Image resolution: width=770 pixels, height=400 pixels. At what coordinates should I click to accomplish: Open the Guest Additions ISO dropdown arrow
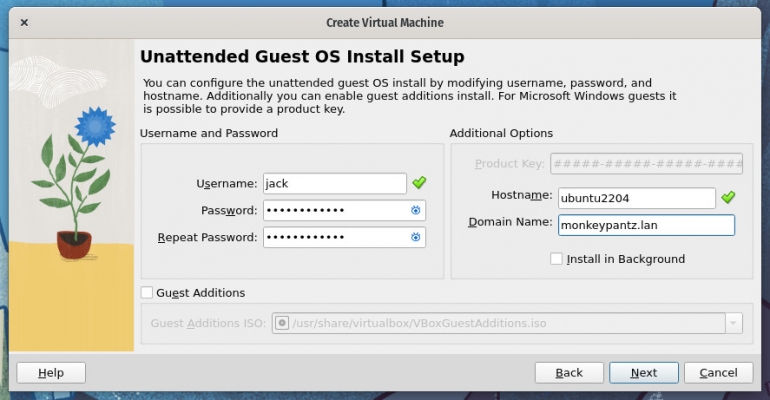click(733, 323)
